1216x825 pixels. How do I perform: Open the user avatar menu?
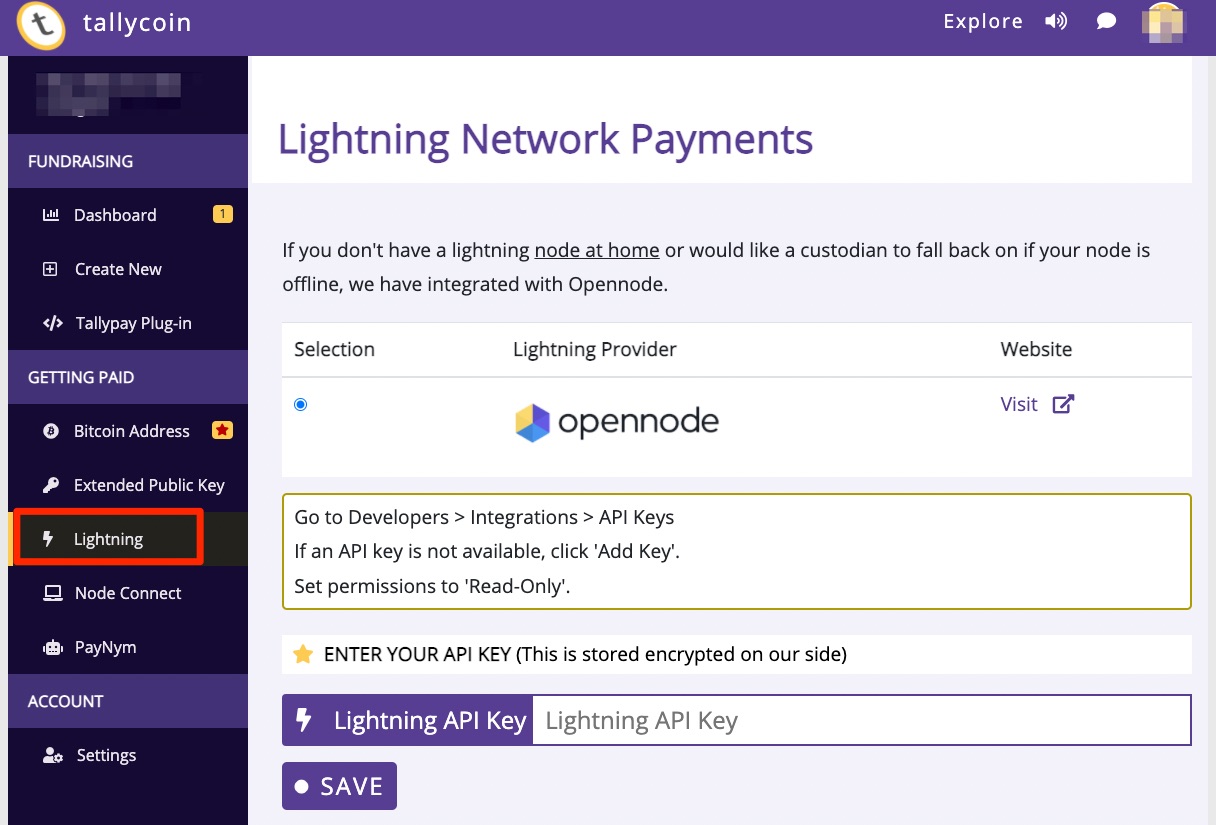point(1163,21)
